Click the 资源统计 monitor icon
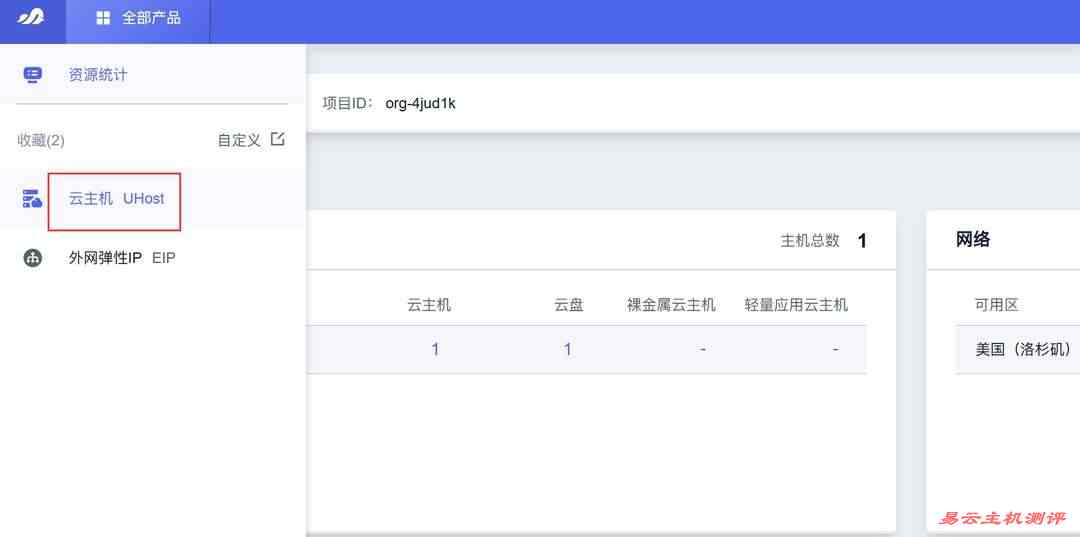 point(33,75)
